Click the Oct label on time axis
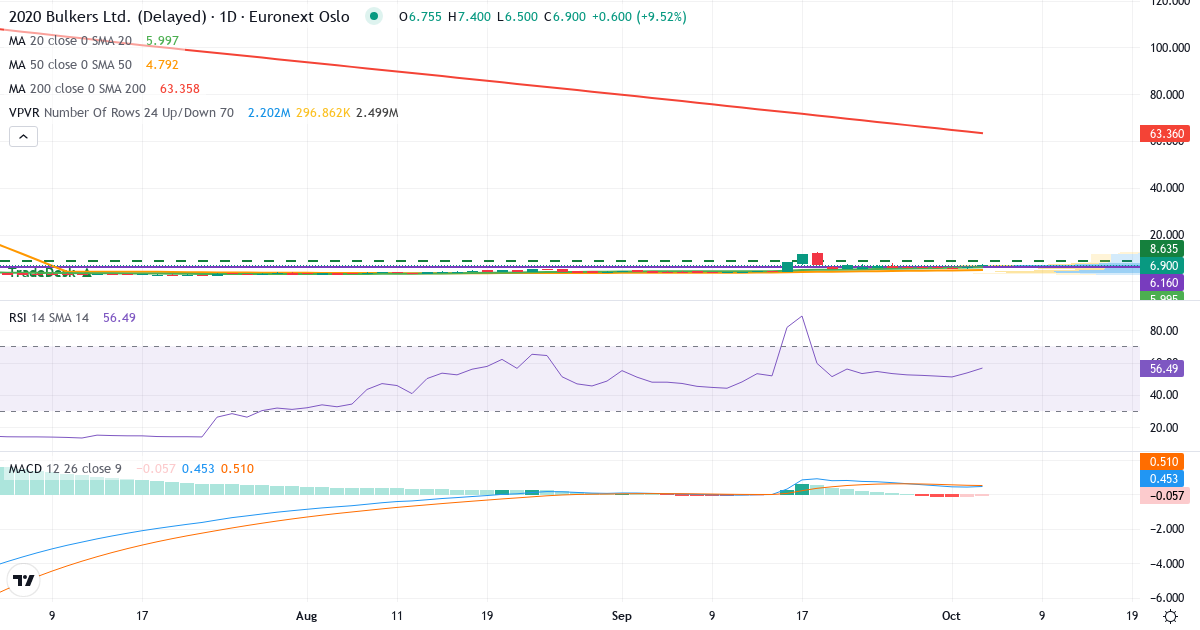The image size is (1200, 630). [x=952, y=616]
